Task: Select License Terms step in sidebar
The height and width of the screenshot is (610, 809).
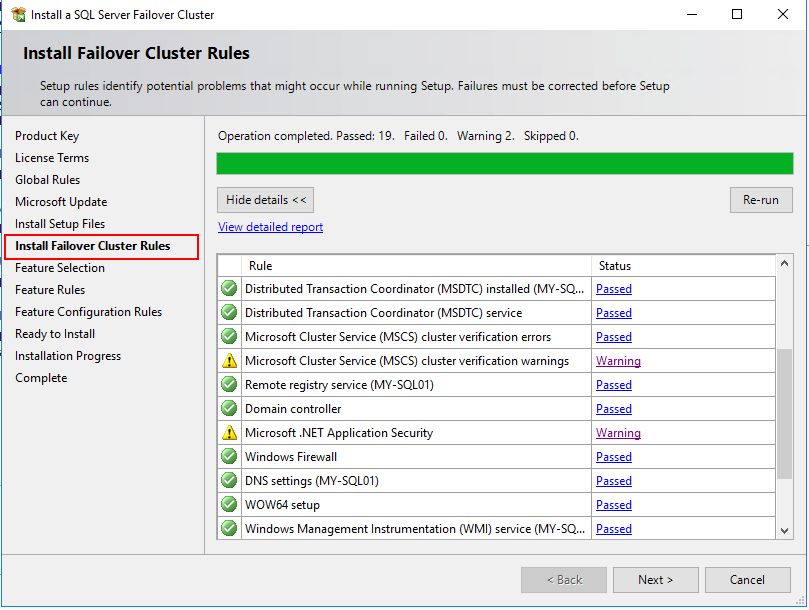Action: [x=52, y=158]
